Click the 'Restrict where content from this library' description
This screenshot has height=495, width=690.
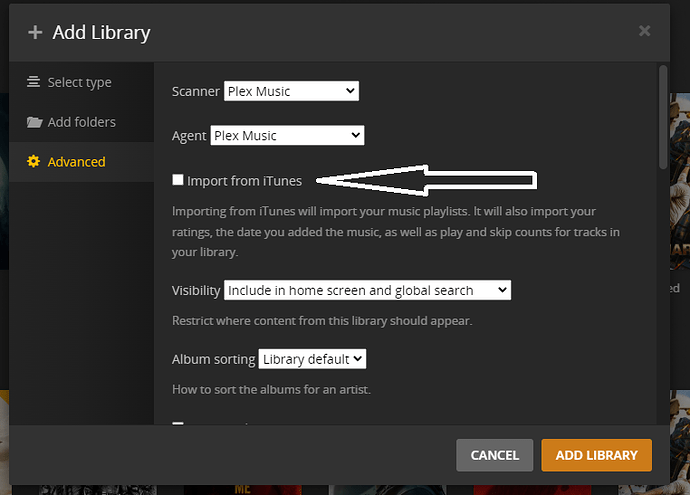tap(322, 321)
